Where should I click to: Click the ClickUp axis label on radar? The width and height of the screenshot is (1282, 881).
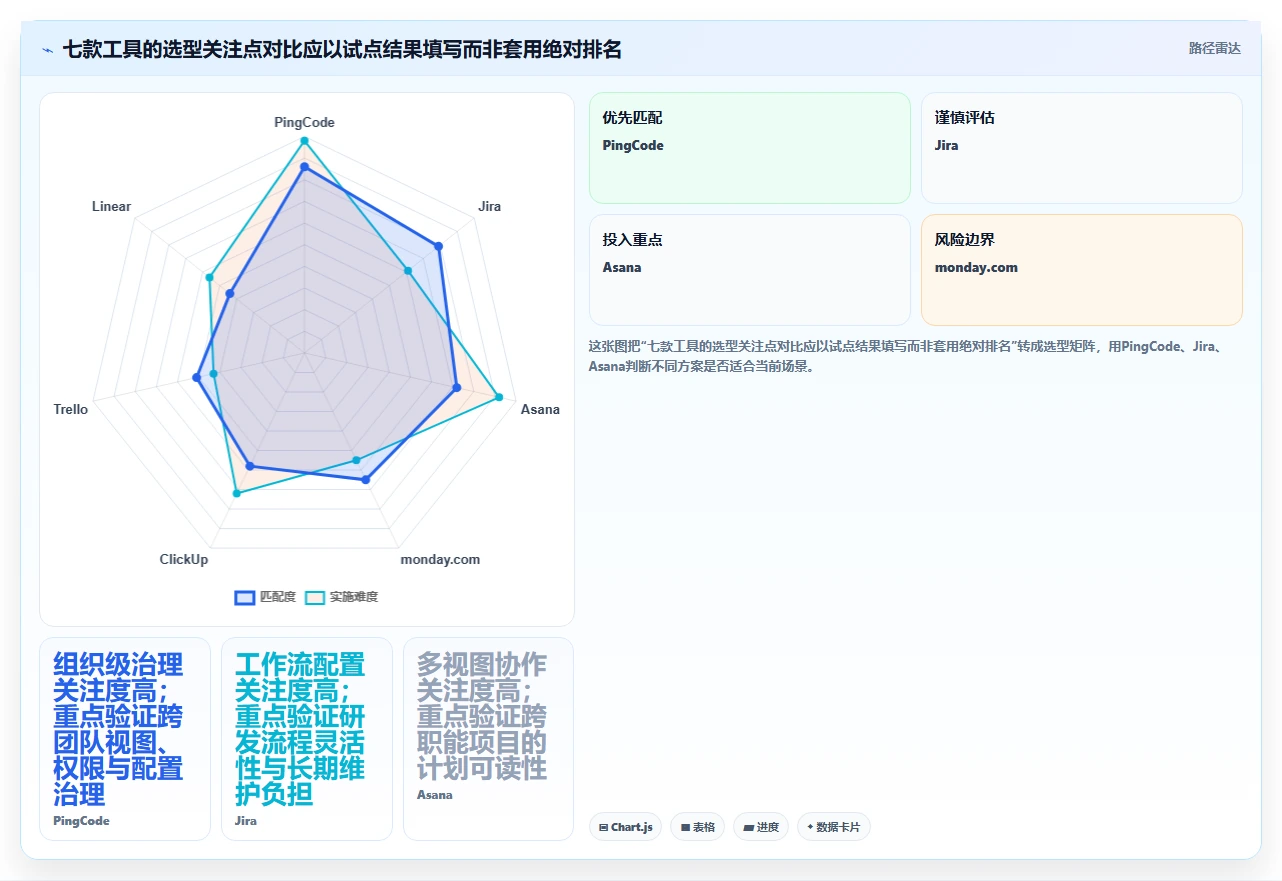pos(184,559)
